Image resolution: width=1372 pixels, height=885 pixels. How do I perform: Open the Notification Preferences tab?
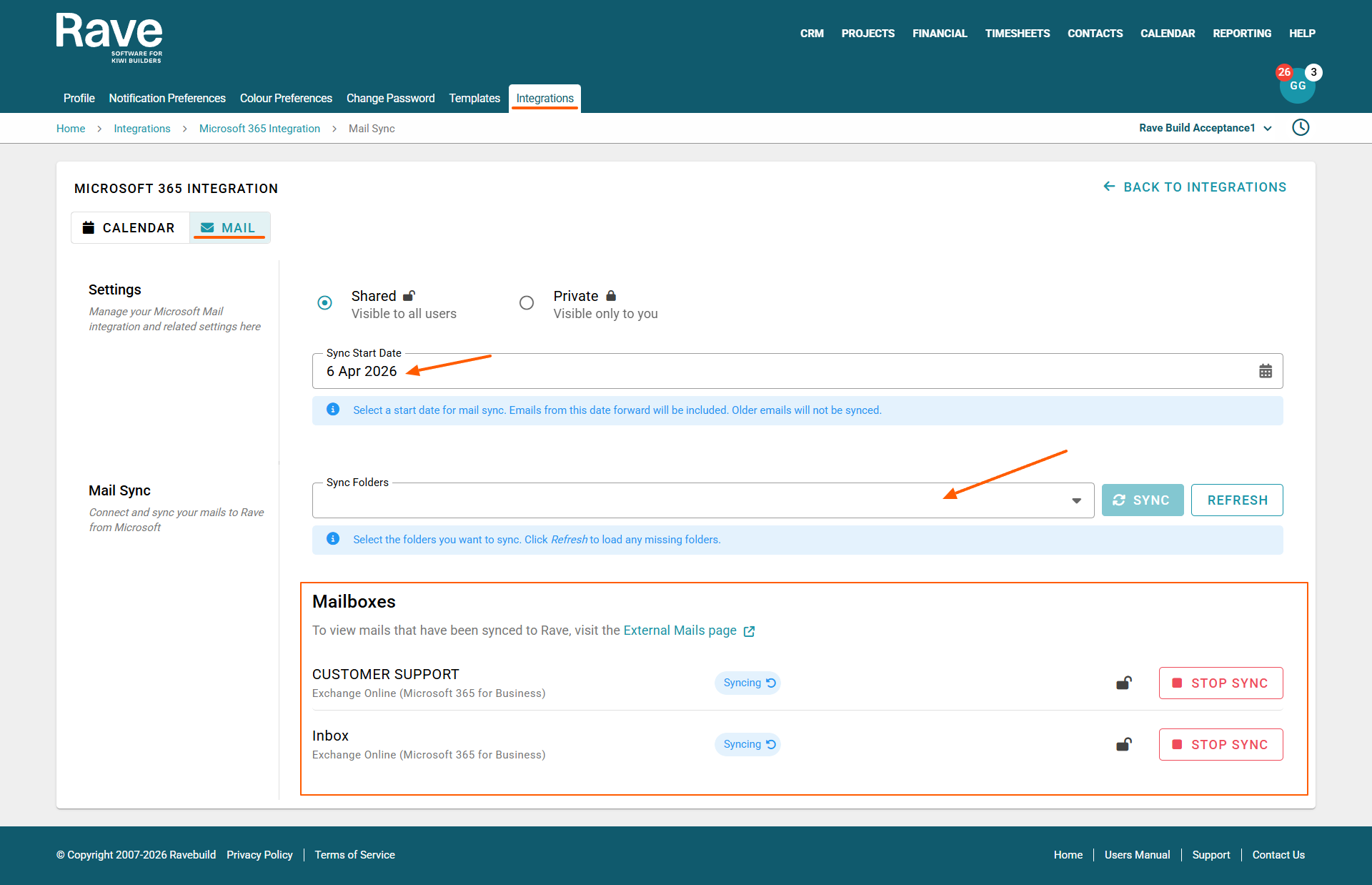pyautogui.click(x=167, y=99)
